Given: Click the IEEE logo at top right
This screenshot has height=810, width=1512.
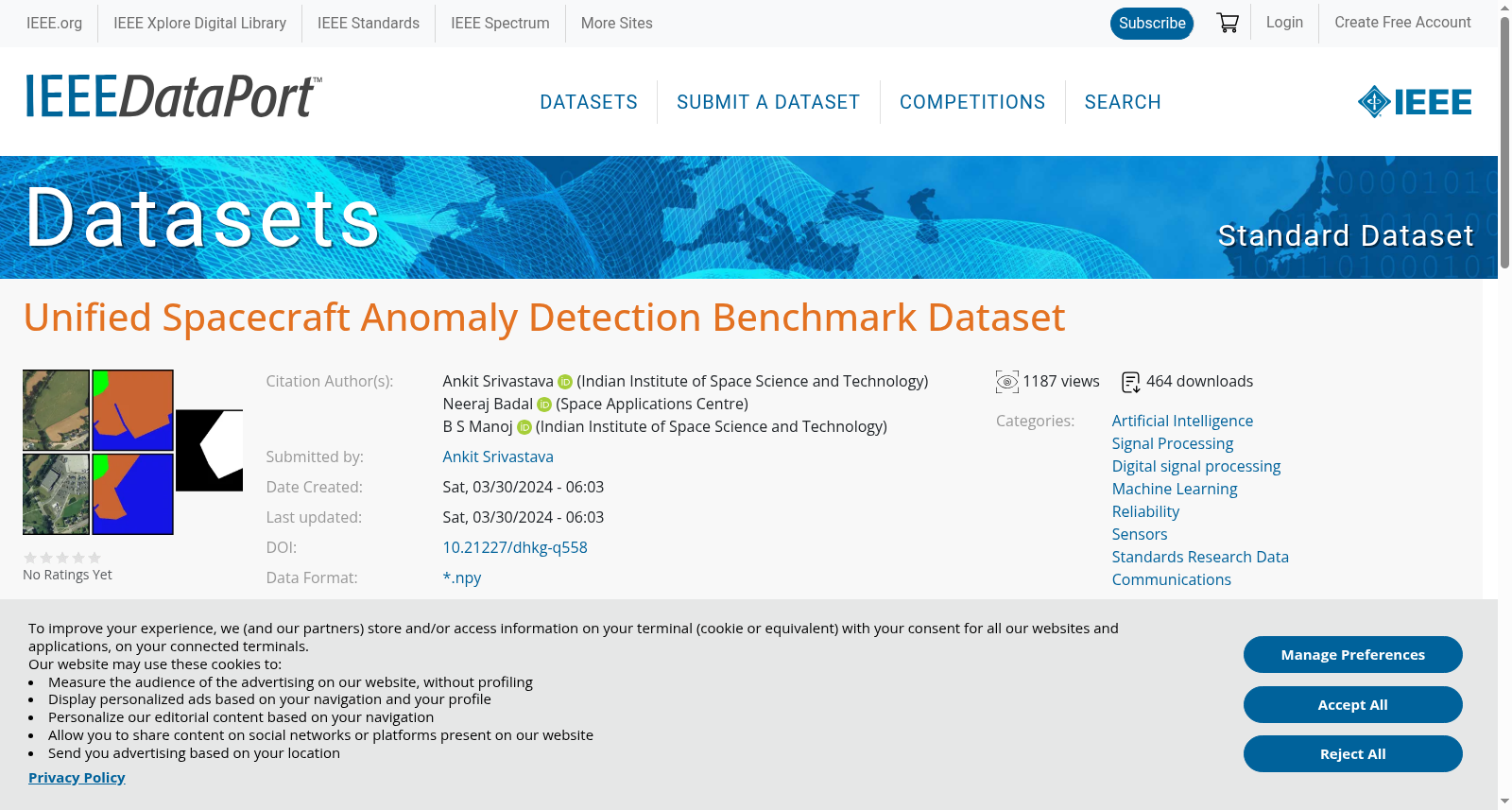Looking at the screenshot, I should pyautogui.click(x=1415, y=102).
